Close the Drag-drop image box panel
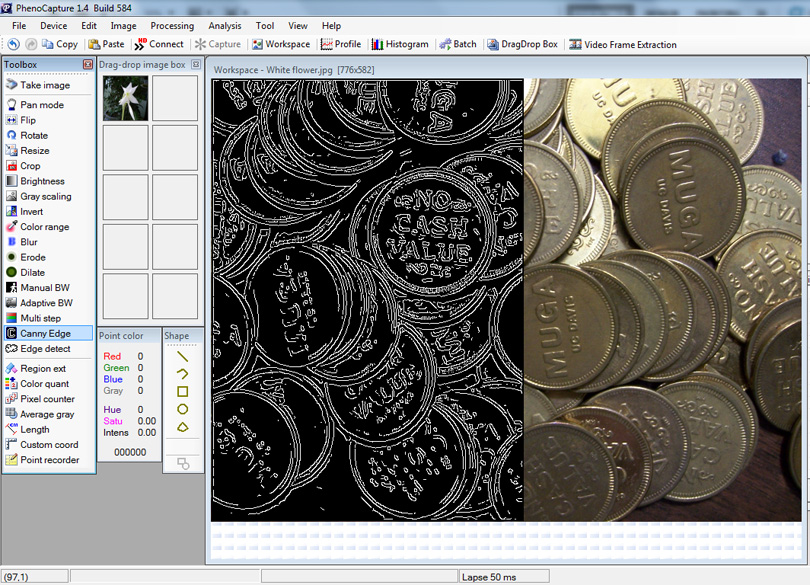The height and width of the screenshot is (585, 810). coord(197,65)
